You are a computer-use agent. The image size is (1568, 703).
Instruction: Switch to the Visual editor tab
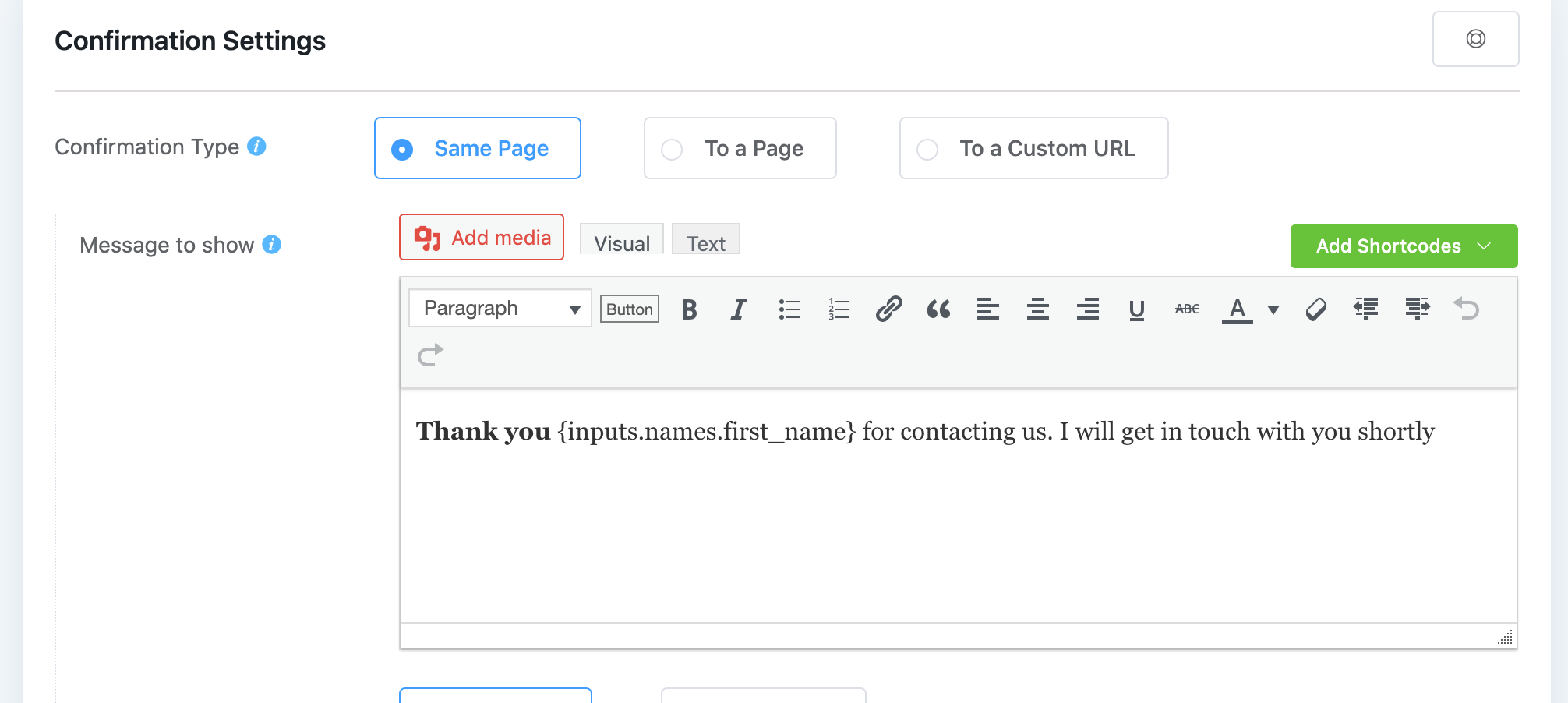(621, 242)
